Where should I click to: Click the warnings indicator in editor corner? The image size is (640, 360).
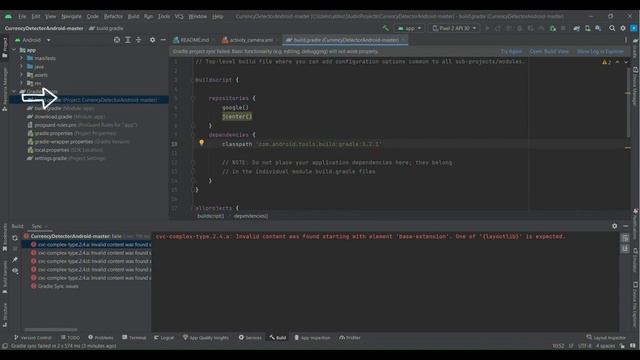tap(607, 62)
